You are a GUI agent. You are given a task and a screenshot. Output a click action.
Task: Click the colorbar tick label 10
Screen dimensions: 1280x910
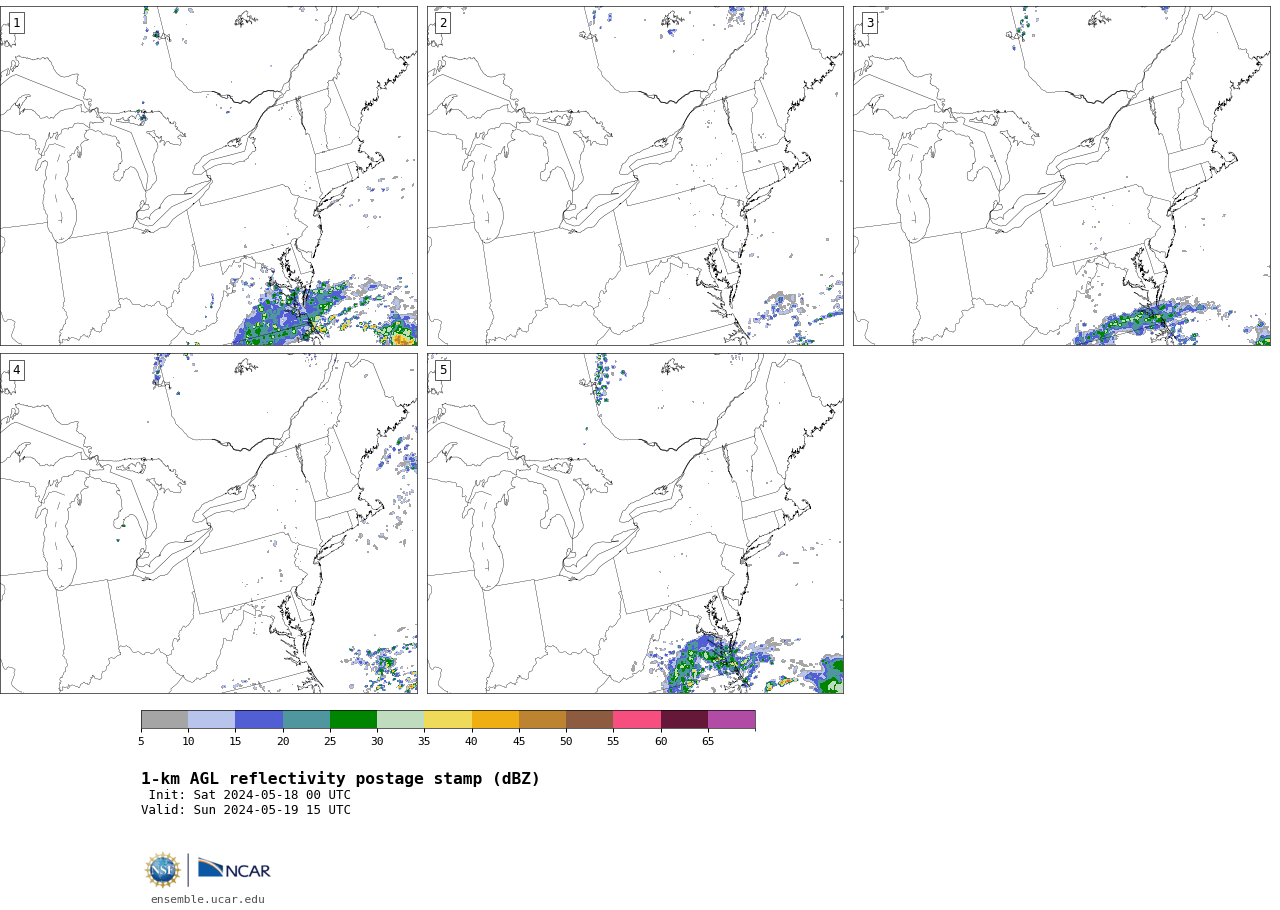pyautogui.click(x=188, y=741)
